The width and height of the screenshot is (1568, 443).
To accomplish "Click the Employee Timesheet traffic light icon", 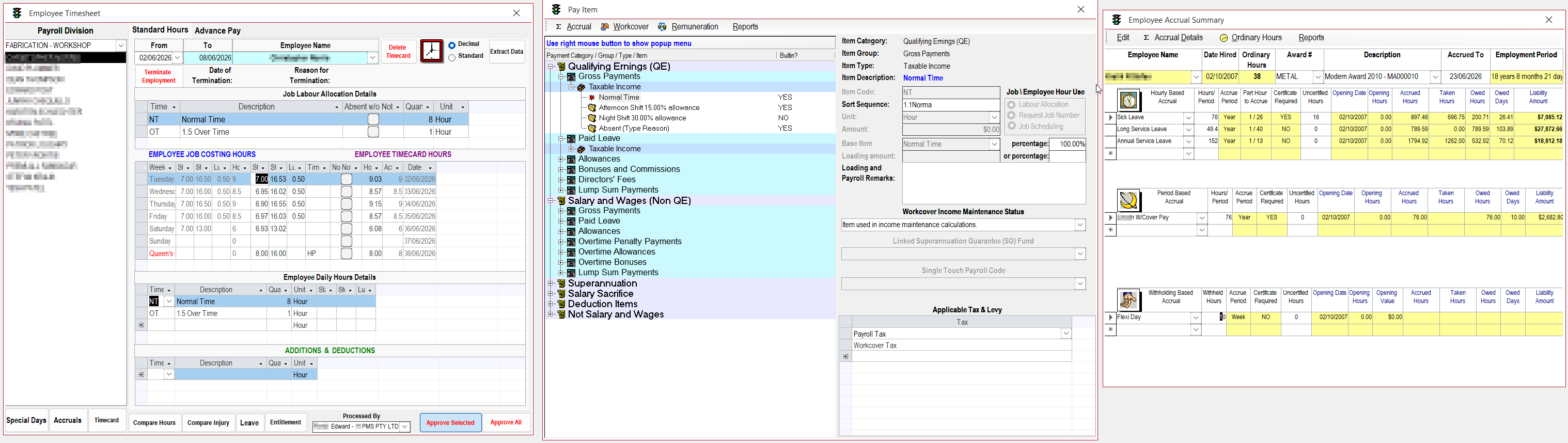I will point(17,13).
